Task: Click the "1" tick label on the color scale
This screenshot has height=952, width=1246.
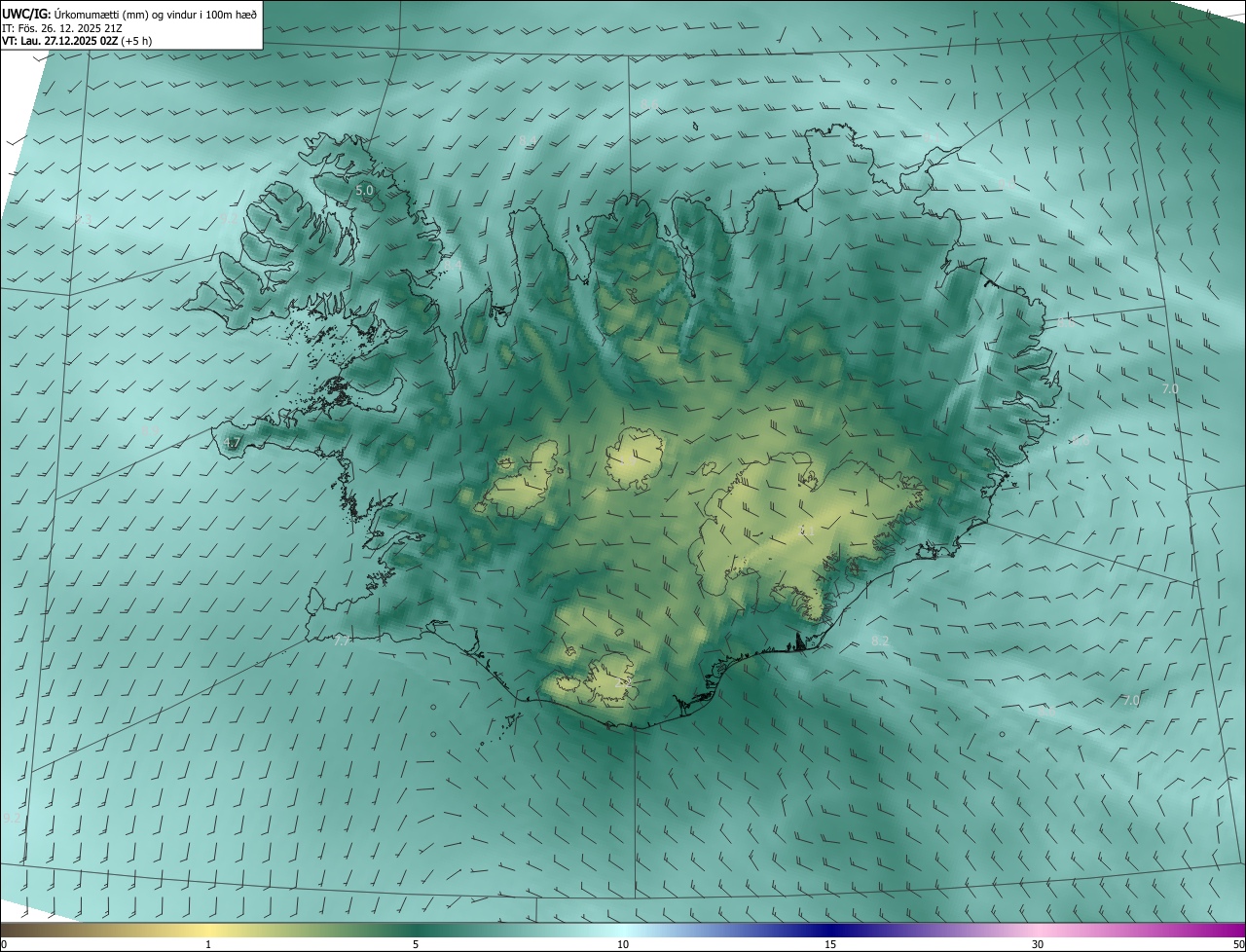Action: point(209,944)
